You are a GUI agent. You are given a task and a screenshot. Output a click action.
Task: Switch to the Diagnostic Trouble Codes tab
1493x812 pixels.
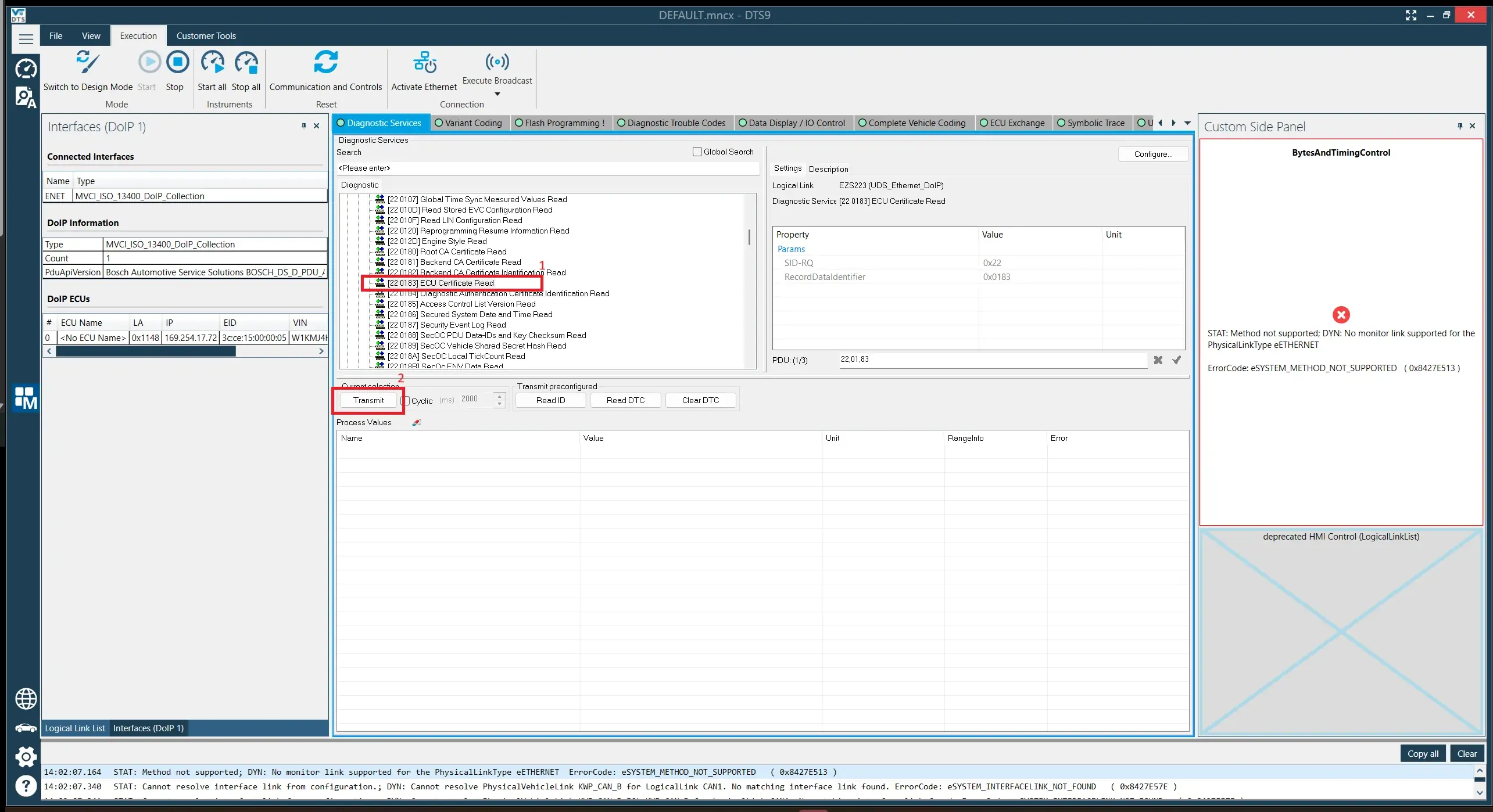(671, 123)
